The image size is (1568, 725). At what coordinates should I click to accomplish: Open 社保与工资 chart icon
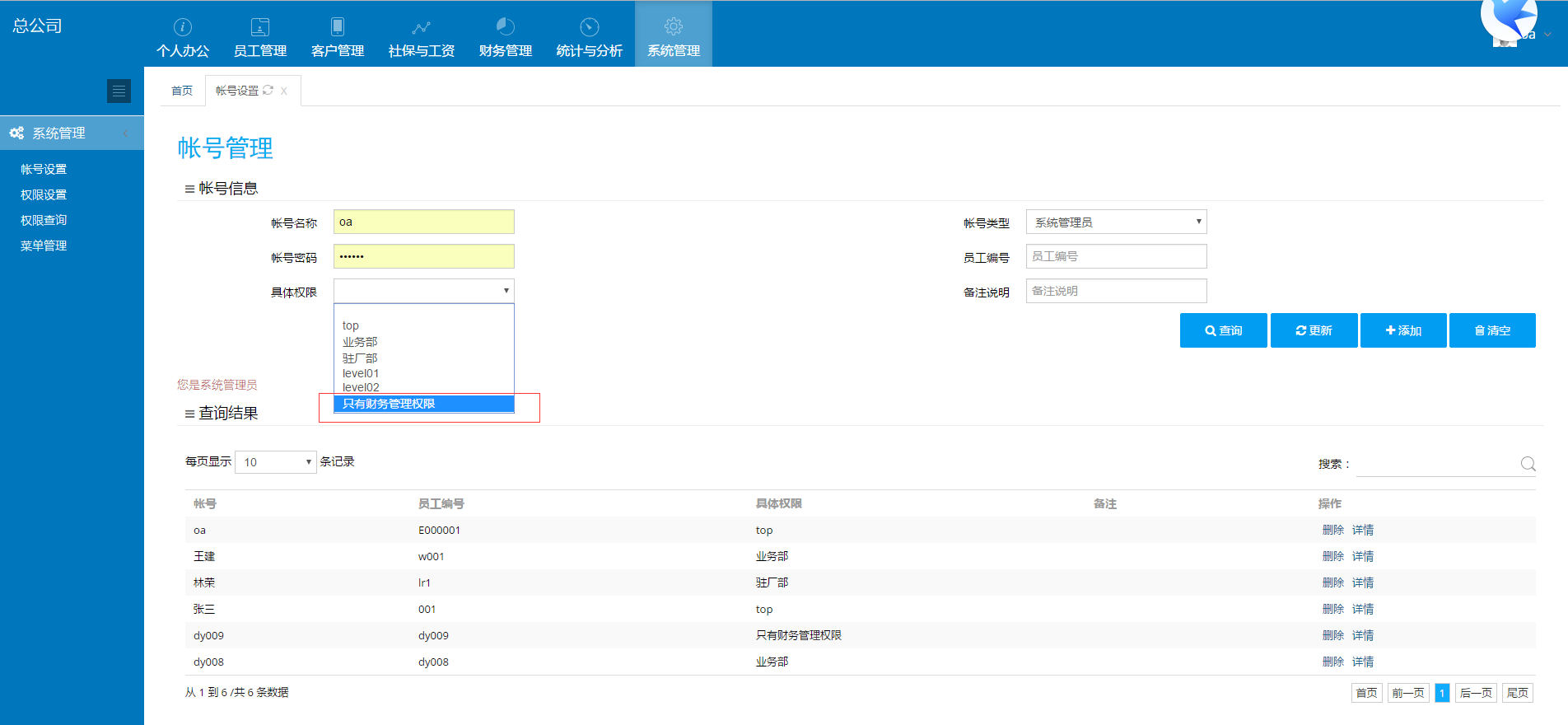(x=422, y=27)
